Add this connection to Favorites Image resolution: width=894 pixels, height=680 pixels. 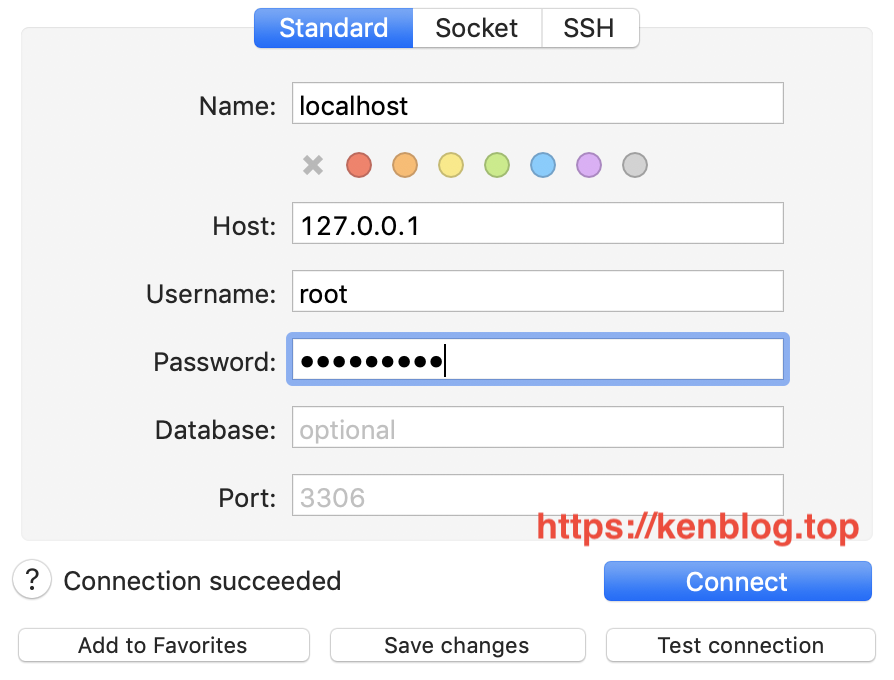click(164, 645)
